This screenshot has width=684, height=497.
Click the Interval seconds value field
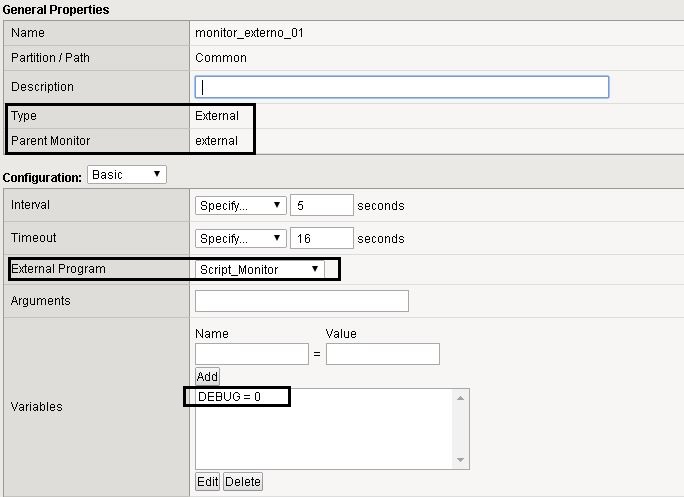pos(321,206)
